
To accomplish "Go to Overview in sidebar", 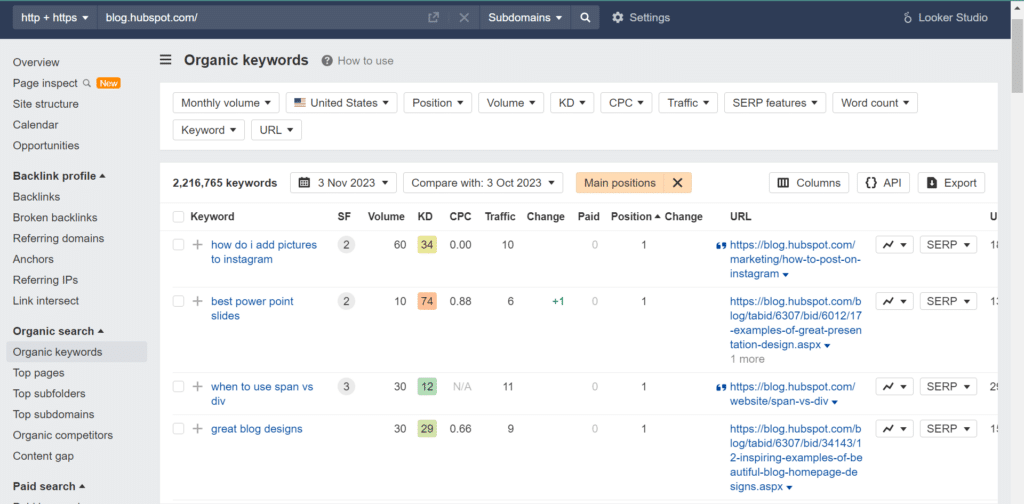I will coord(36,62).
